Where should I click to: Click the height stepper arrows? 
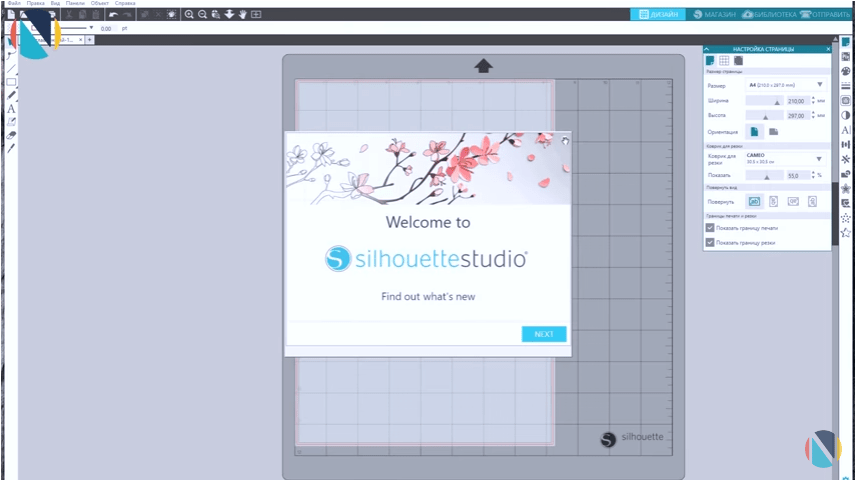[813, 115]
